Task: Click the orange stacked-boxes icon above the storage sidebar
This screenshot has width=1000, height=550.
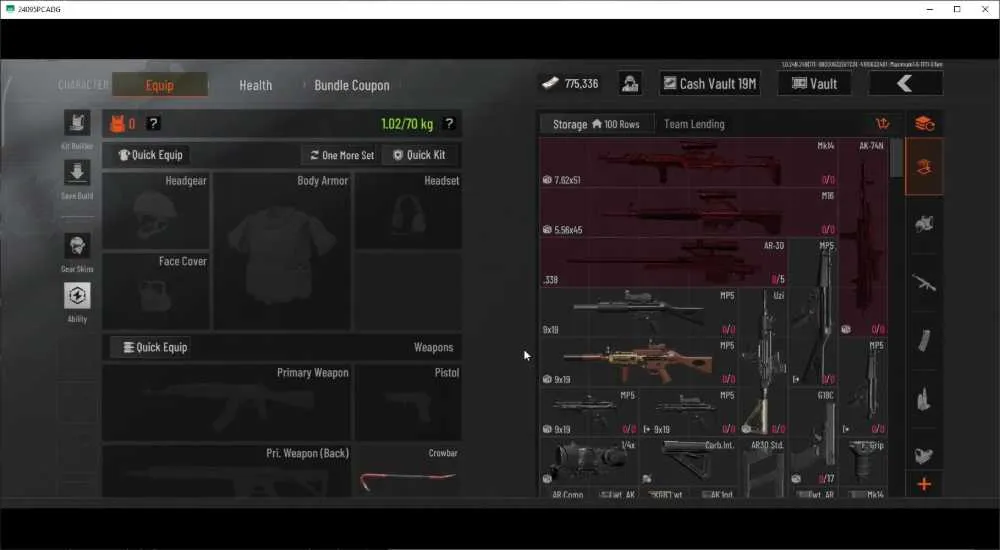Action: 924,123
